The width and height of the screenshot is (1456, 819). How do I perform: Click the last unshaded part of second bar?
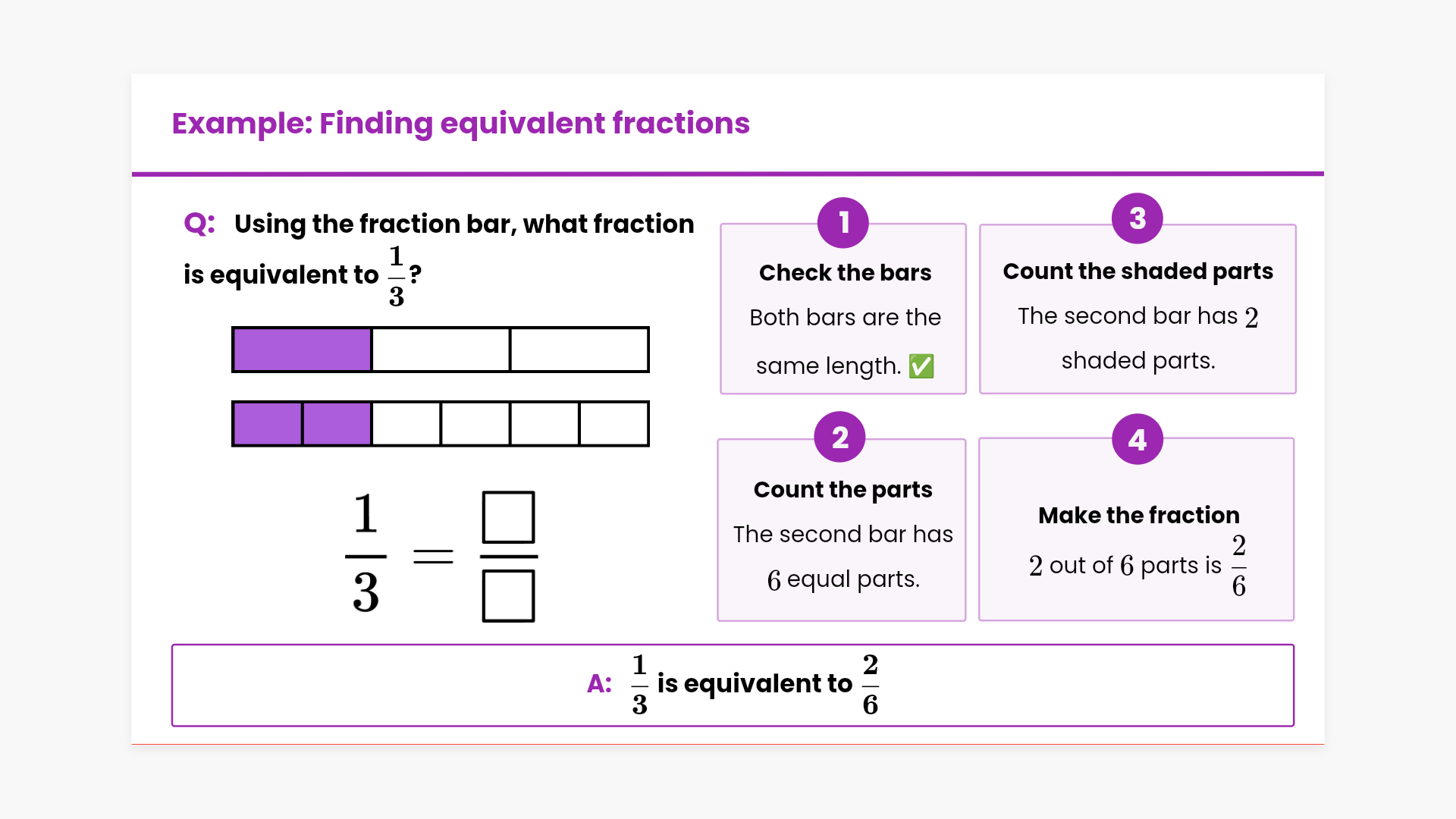[x=613, y=424]
